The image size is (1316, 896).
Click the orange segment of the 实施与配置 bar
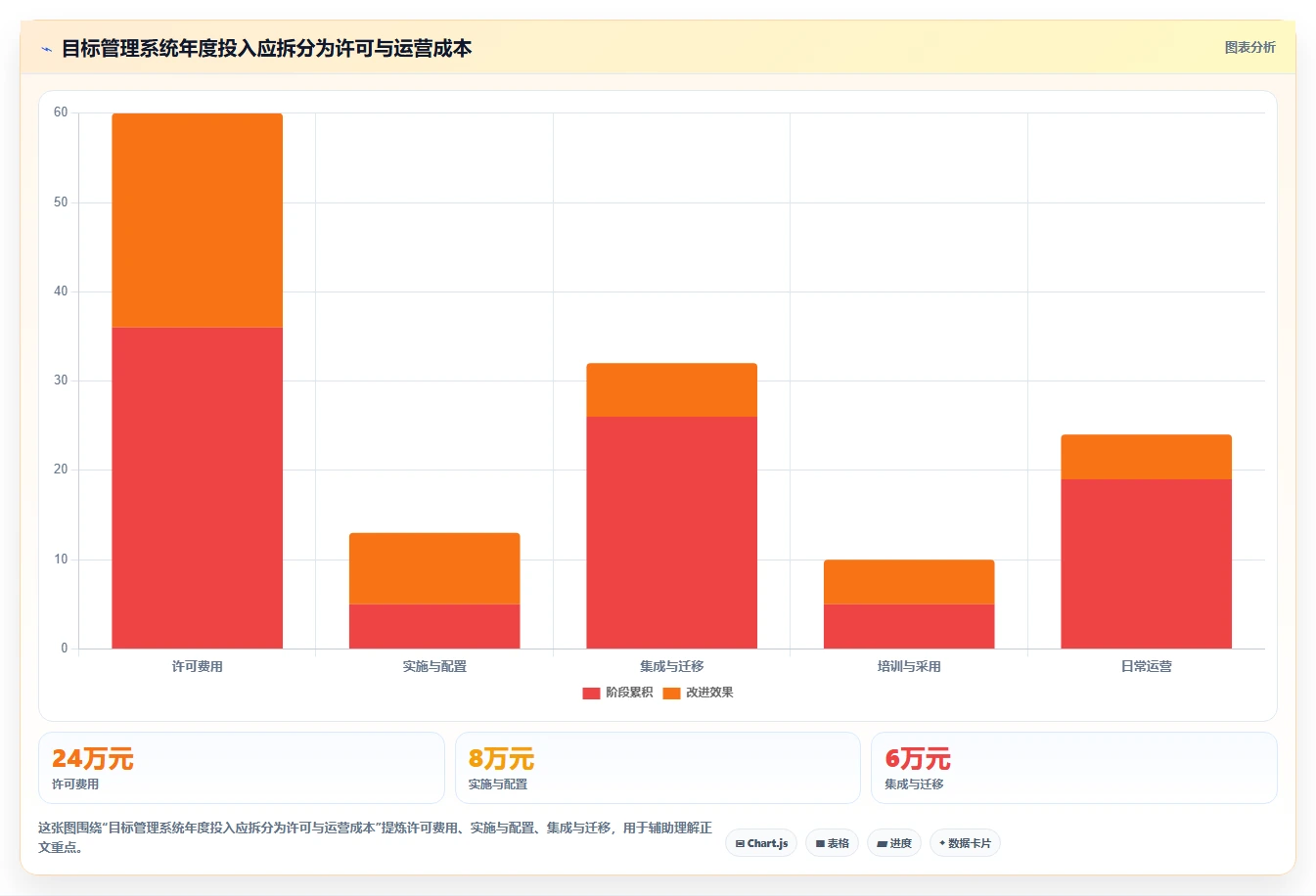click(434, 568)
